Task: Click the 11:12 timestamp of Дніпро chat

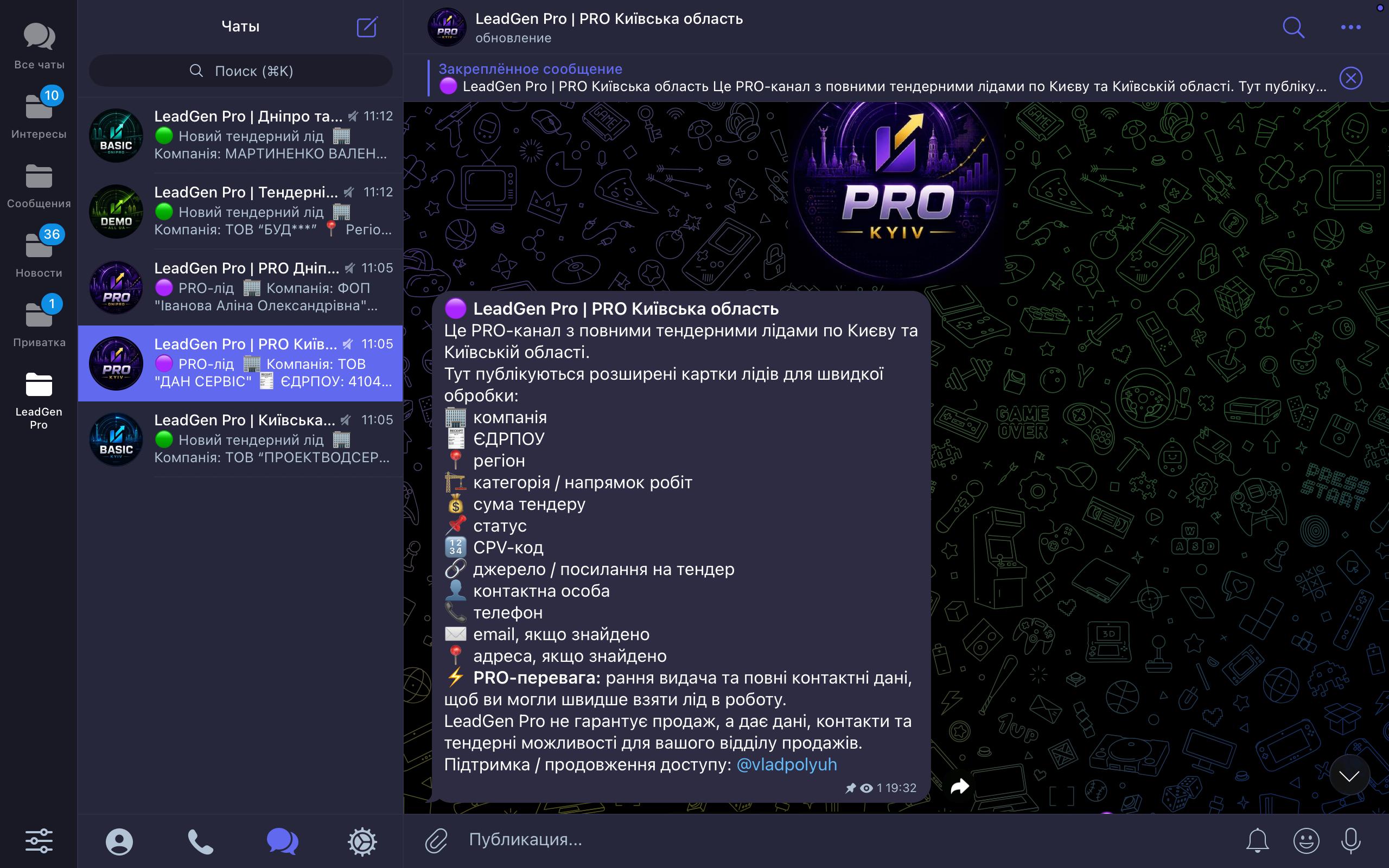Action: pos(378,116)
